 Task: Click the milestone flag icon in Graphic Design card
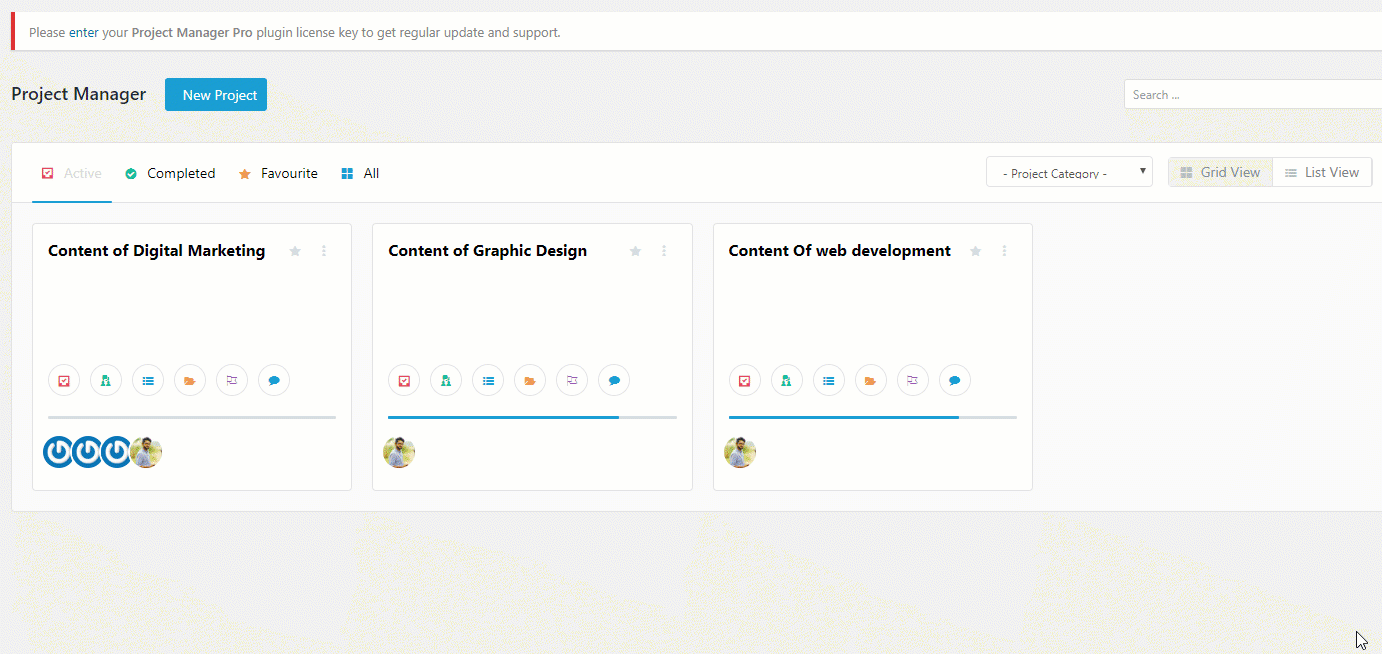pos(572,380)
